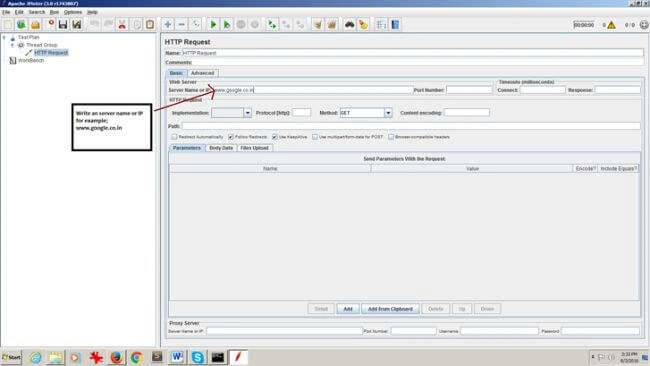Open Search with binoculars icon
This screenshot has height=366, width=650.
tap(349, 24)
